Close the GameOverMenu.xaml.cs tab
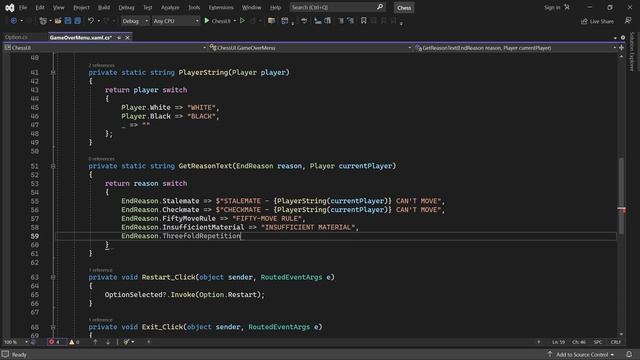The height and width of the screenshot is (360, 640). click(127, 38)
